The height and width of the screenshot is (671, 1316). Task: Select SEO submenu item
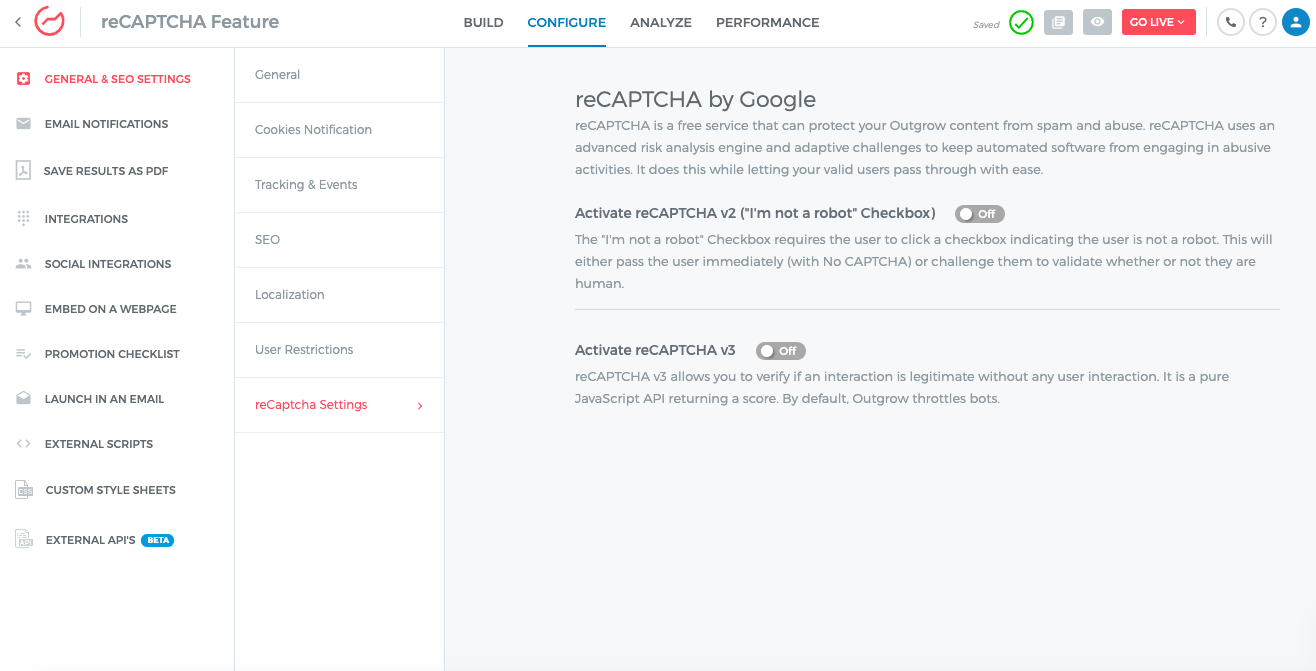339,240
